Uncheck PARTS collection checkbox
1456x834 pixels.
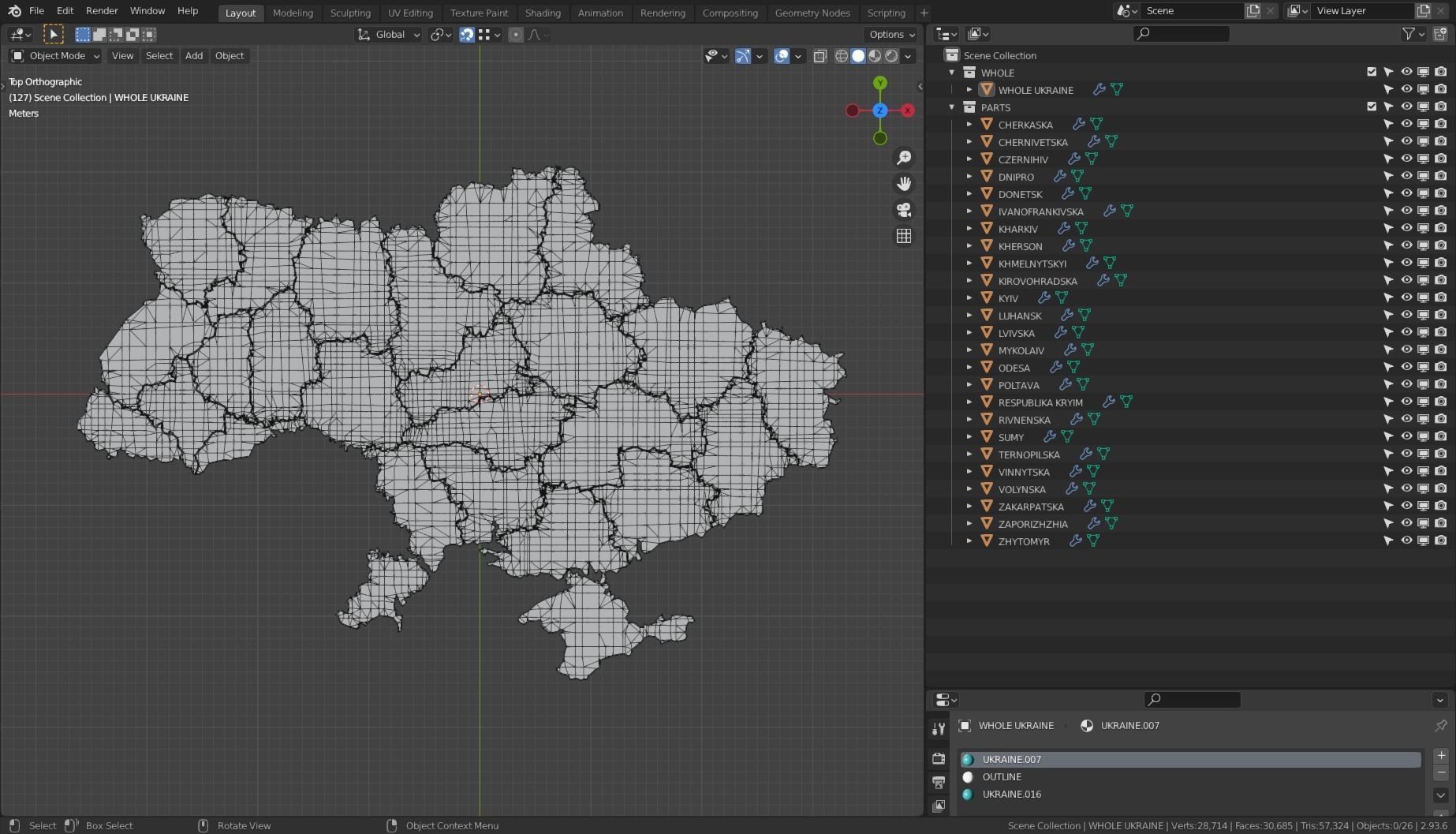(x=1372, y=107)
